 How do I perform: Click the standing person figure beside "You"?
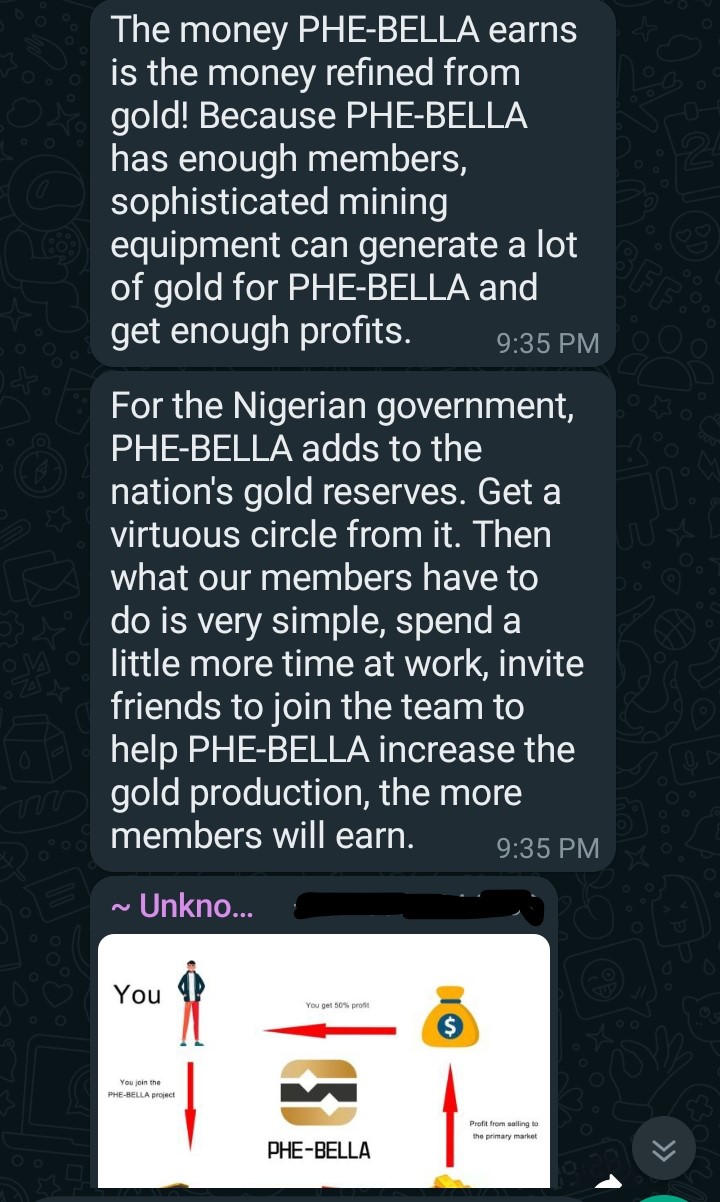pos(191,1003)
